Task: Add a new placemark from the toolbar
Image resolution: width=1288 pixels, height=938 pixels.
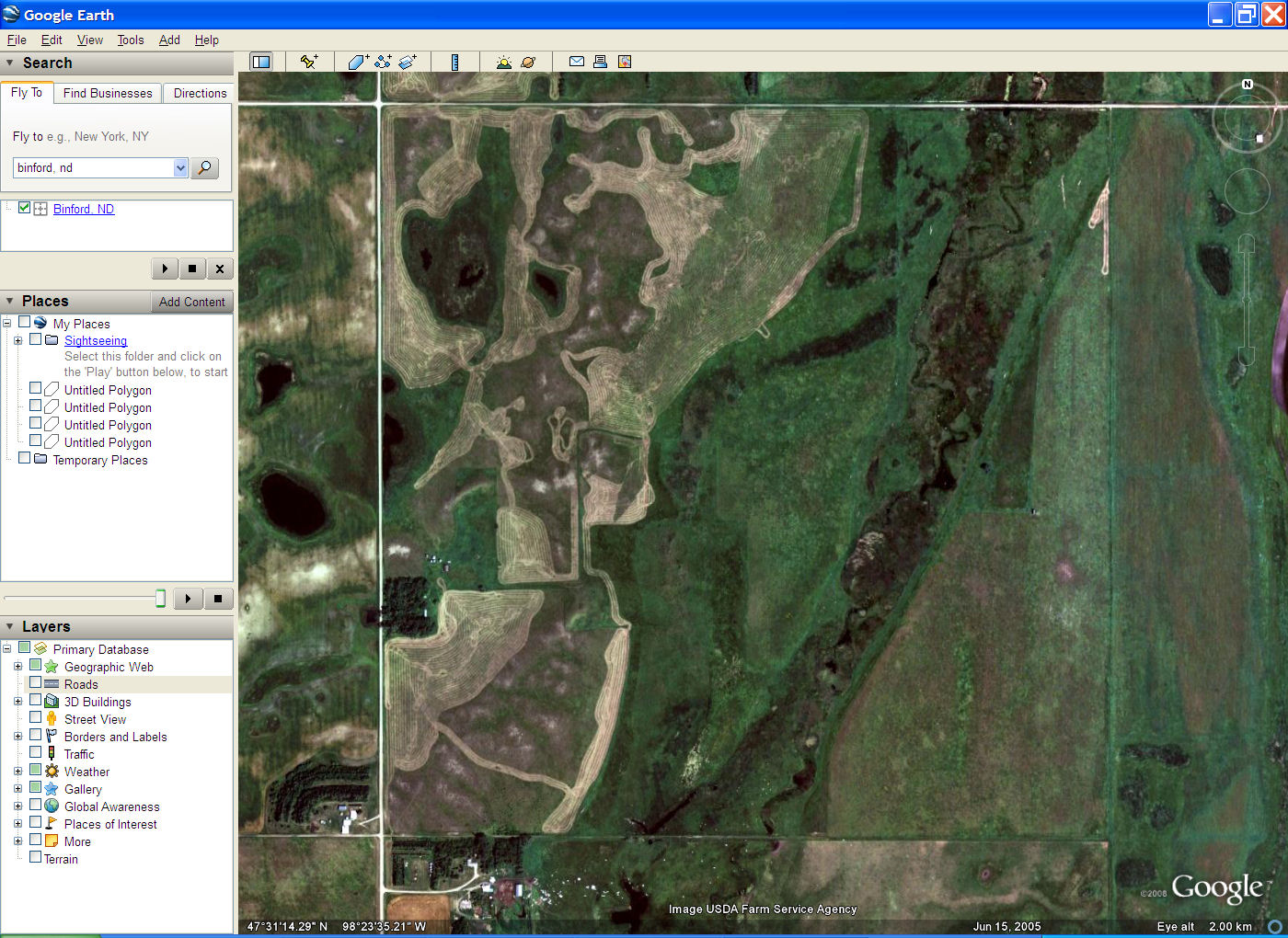Action: (309, 62)
